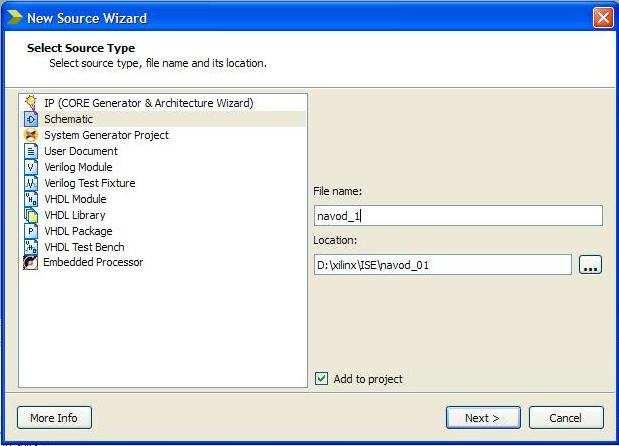
Task: Select VHDL Test Bench entry
Action: (x=84, y=247)
